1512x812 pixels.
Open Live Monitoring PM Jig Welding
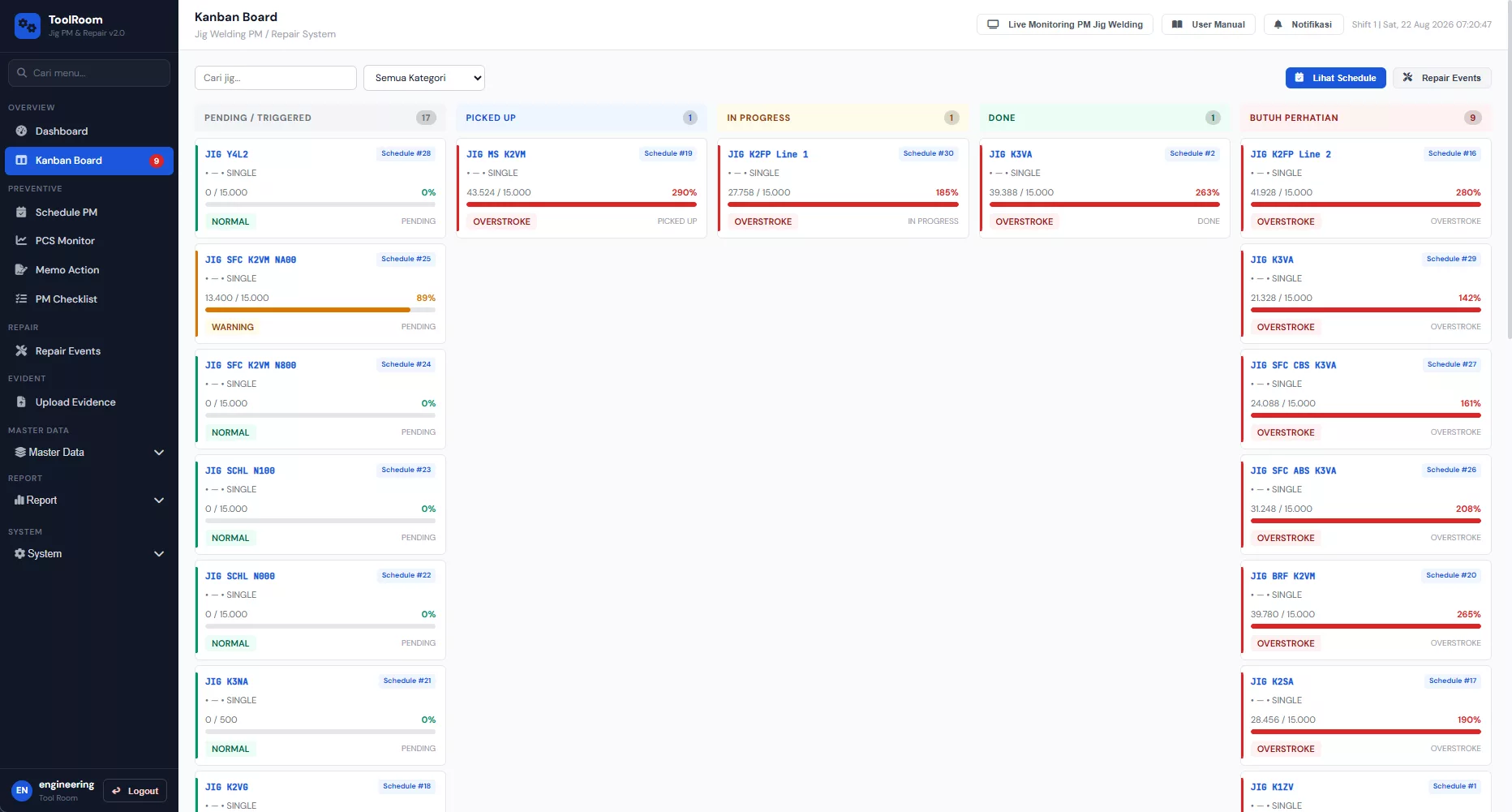coord(1064,24)
